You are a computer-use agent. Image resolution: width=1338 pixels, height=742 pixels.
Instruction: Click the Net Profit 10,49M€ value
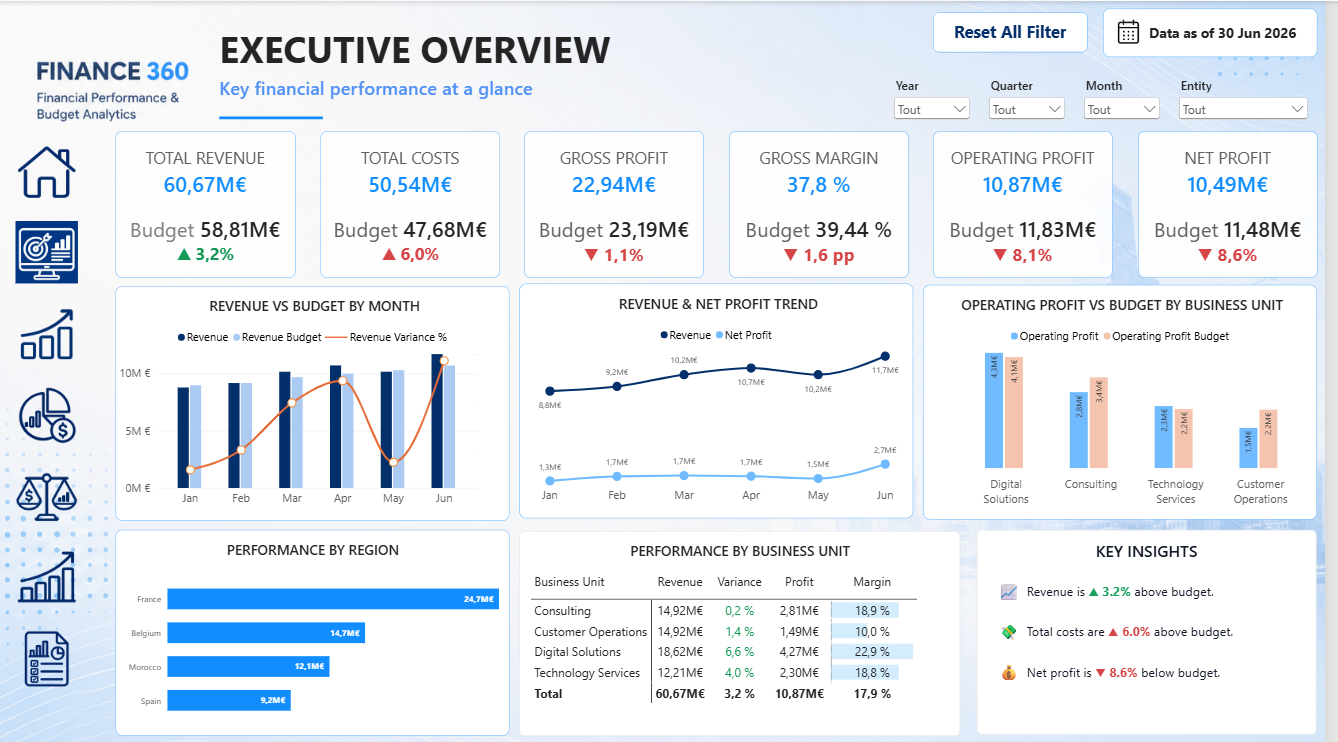click(1227, 185)
